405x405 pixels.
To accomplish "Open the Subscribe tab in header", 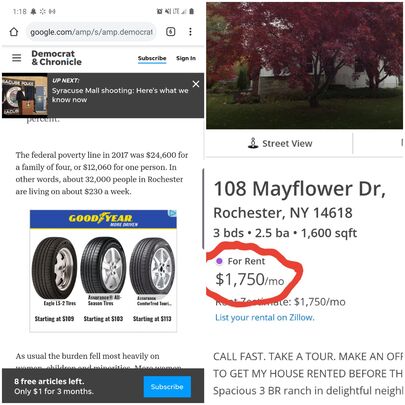I will tap(152, 58).
